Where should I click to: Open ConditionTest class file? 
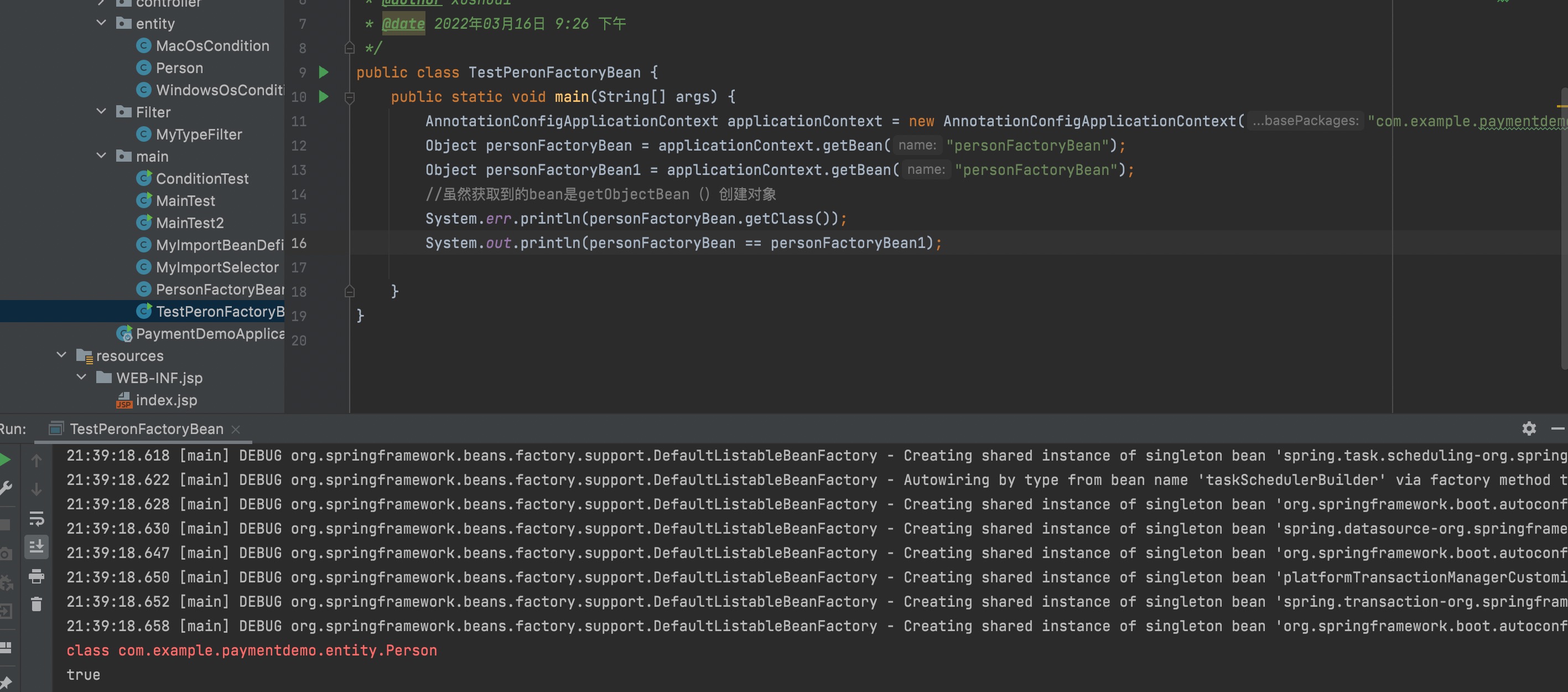pyautogui.click(x=202, y=178)
